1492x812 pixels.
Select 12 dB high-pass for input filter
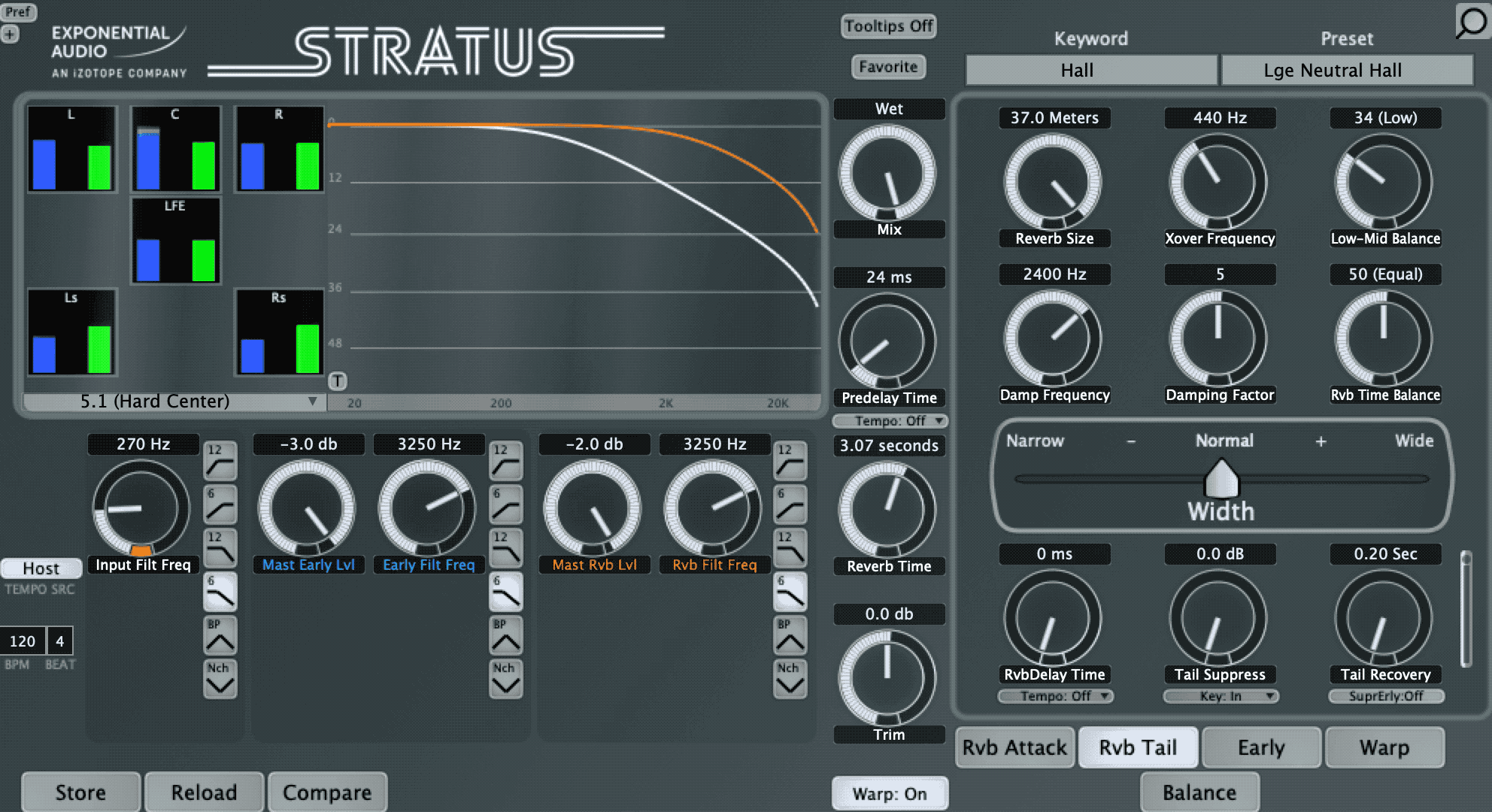[x=220, y=460]
